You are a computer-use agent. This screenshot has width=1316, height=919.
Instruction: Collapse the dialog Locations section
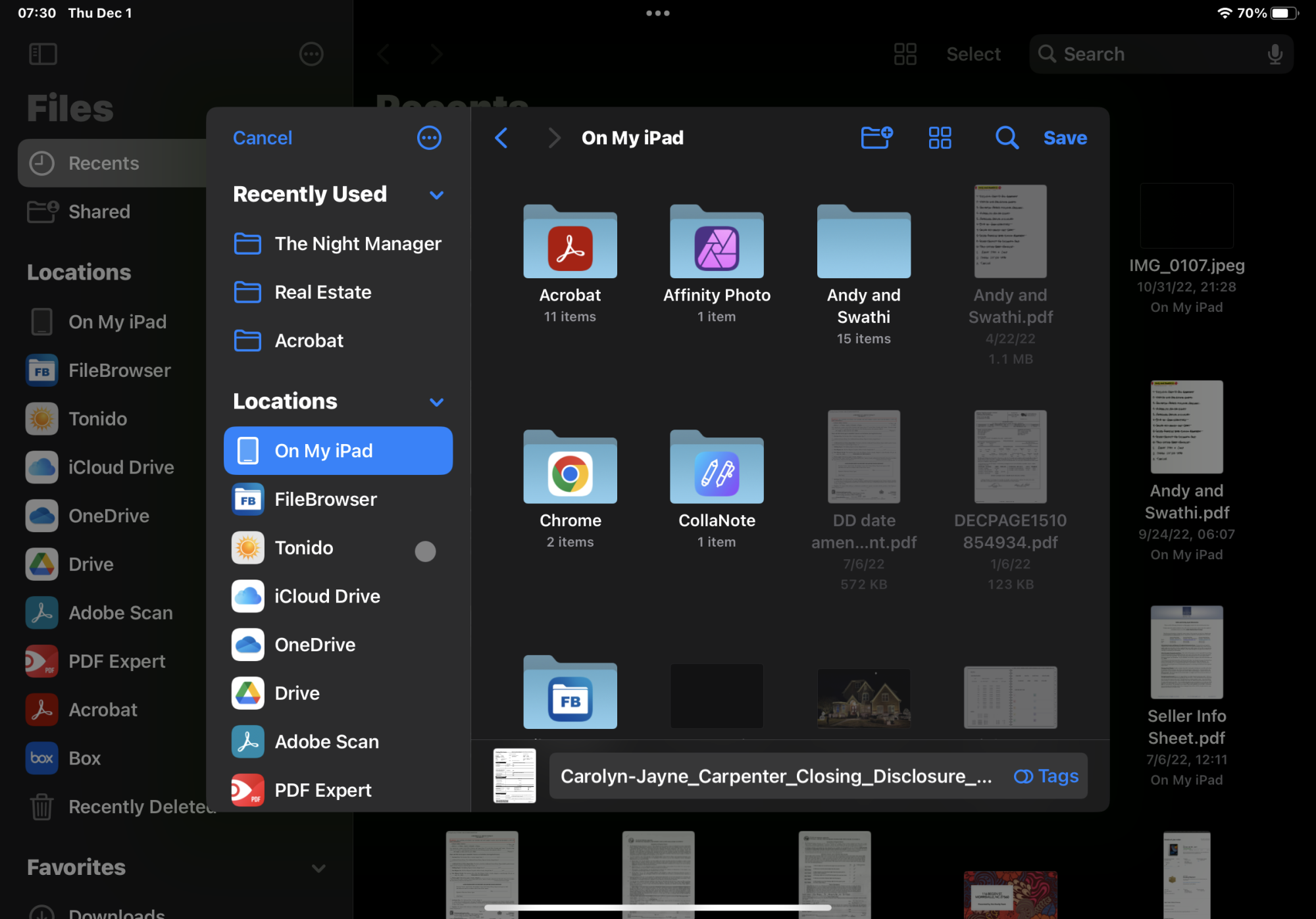pyautogui.click(x=436, y=402)
